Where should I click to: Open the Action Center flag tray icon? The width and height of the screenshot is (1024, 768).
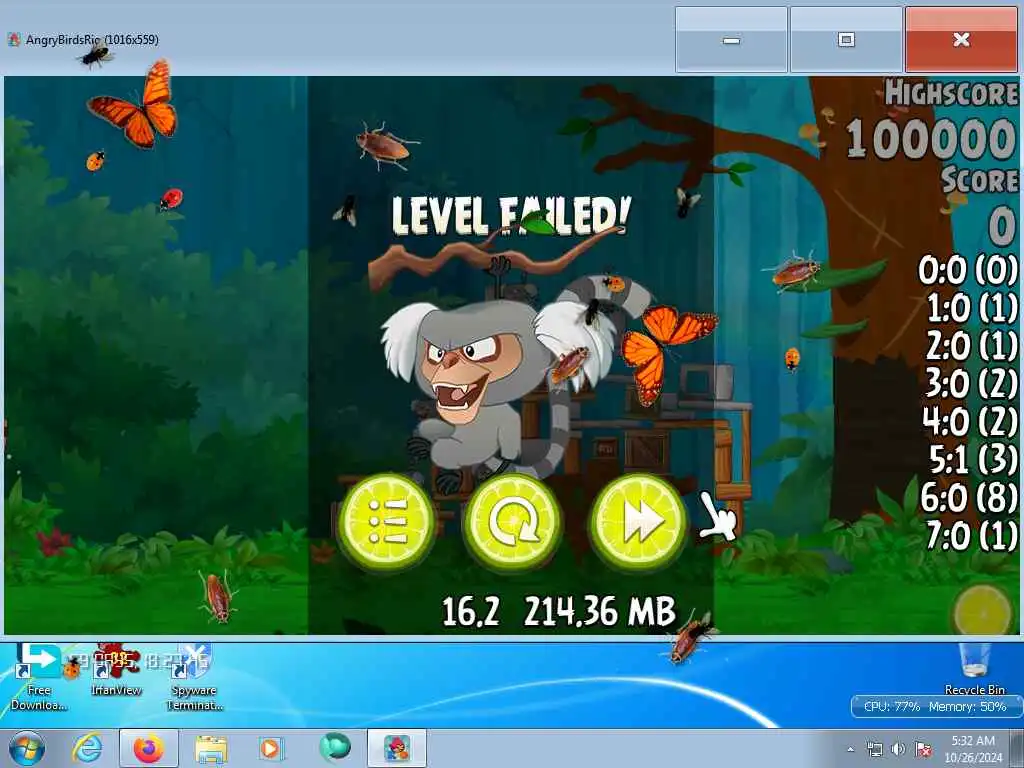click(x=923, y=749)
